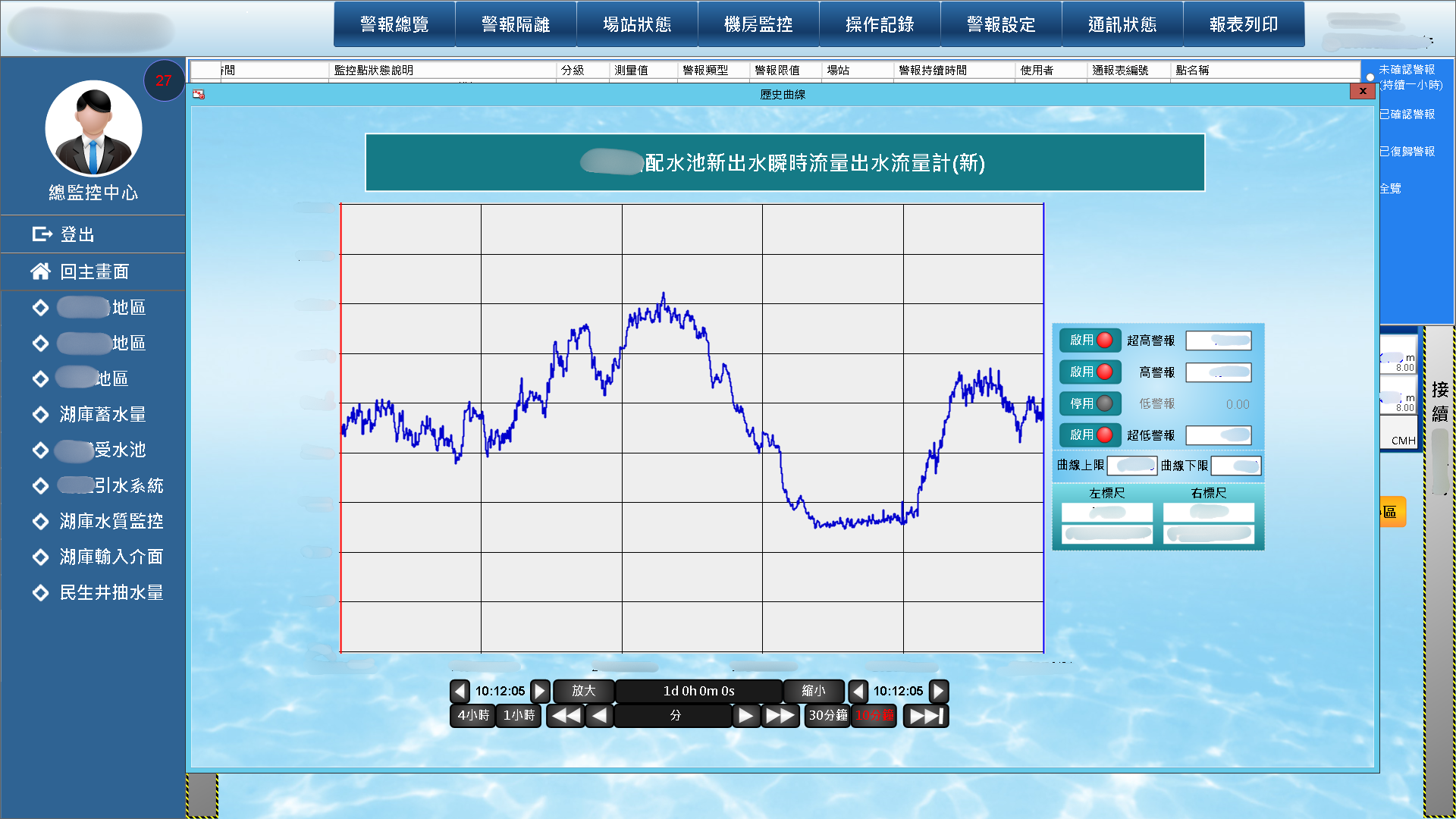Jump to latest with skip-to-end button

coord(926,715)
